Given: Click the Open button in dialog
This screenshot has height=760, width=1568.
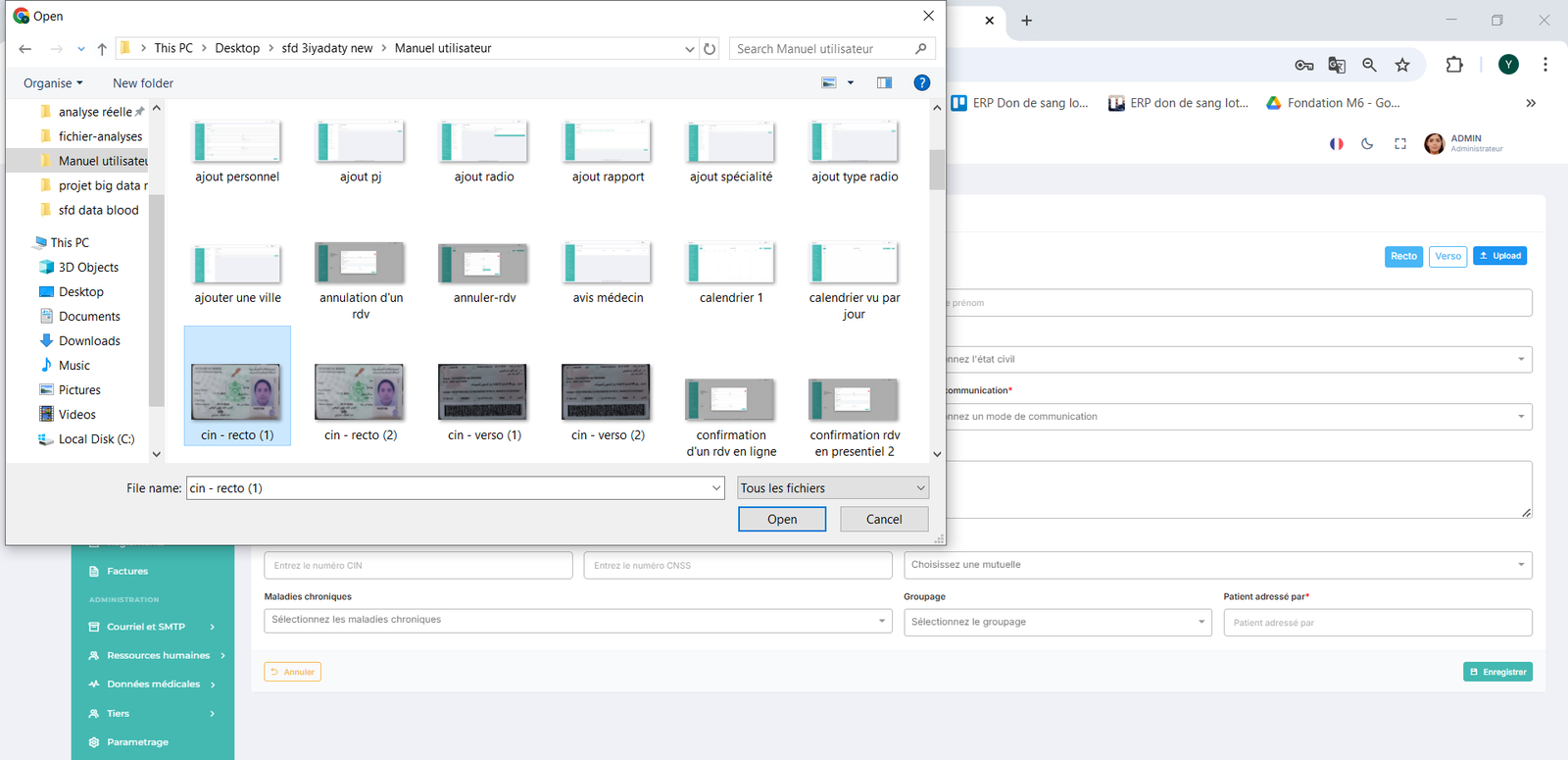Looking at the screenshot, I should coord(781,519).
